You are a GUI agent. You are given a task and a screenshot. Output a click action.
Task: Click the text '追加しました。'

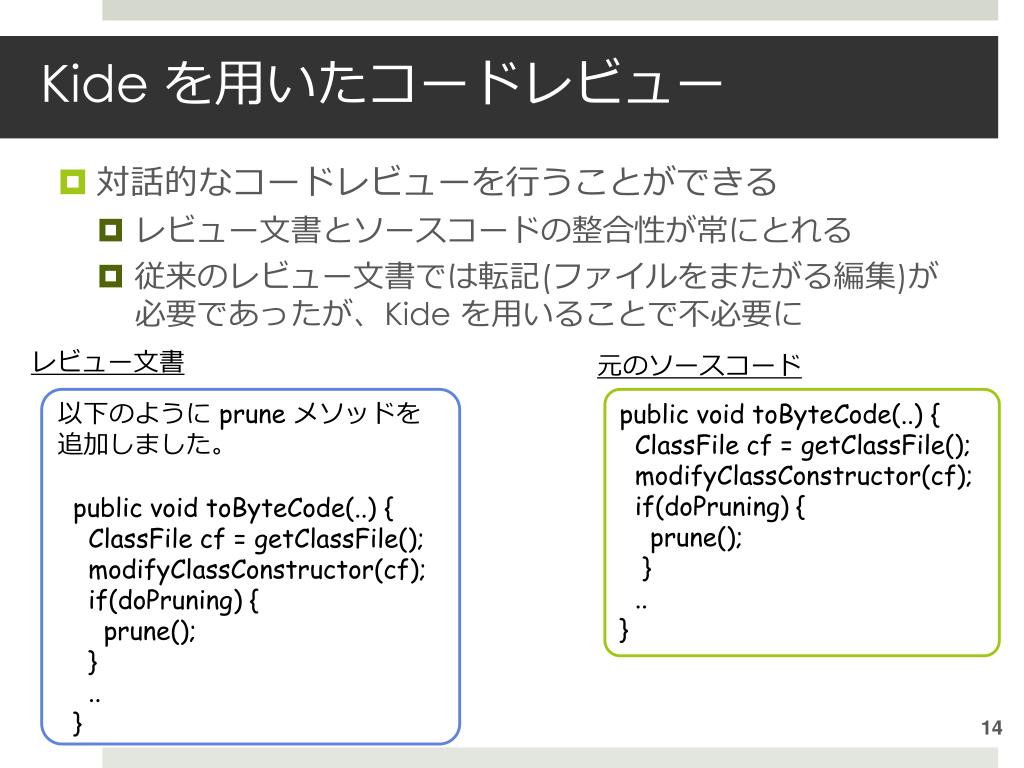[141, 444]
